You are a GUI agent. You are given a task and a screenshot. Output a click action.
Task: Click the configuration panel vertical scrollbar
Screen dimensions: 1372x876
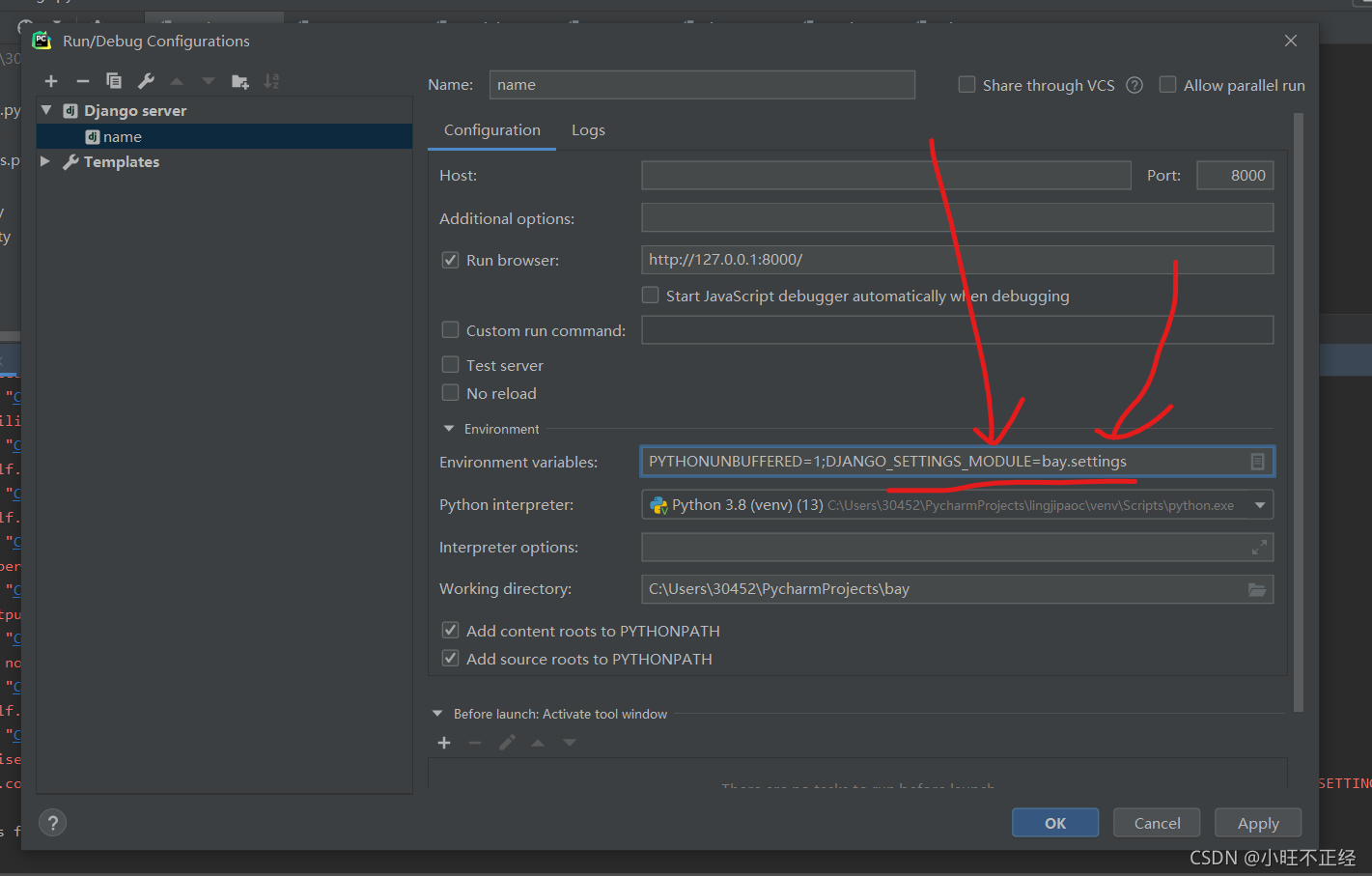tap(1299, 412)
